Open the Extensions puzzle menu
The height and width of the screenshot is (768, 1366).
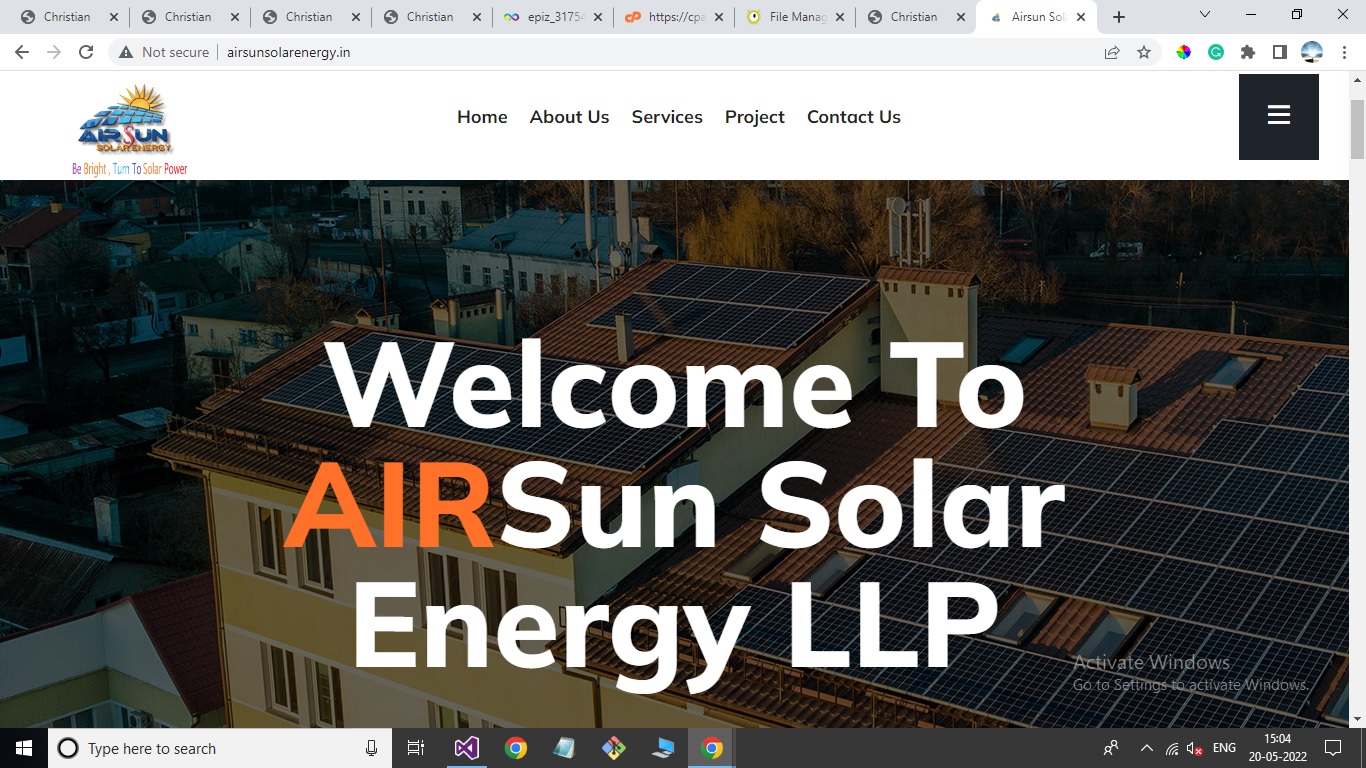(1248, 52)
